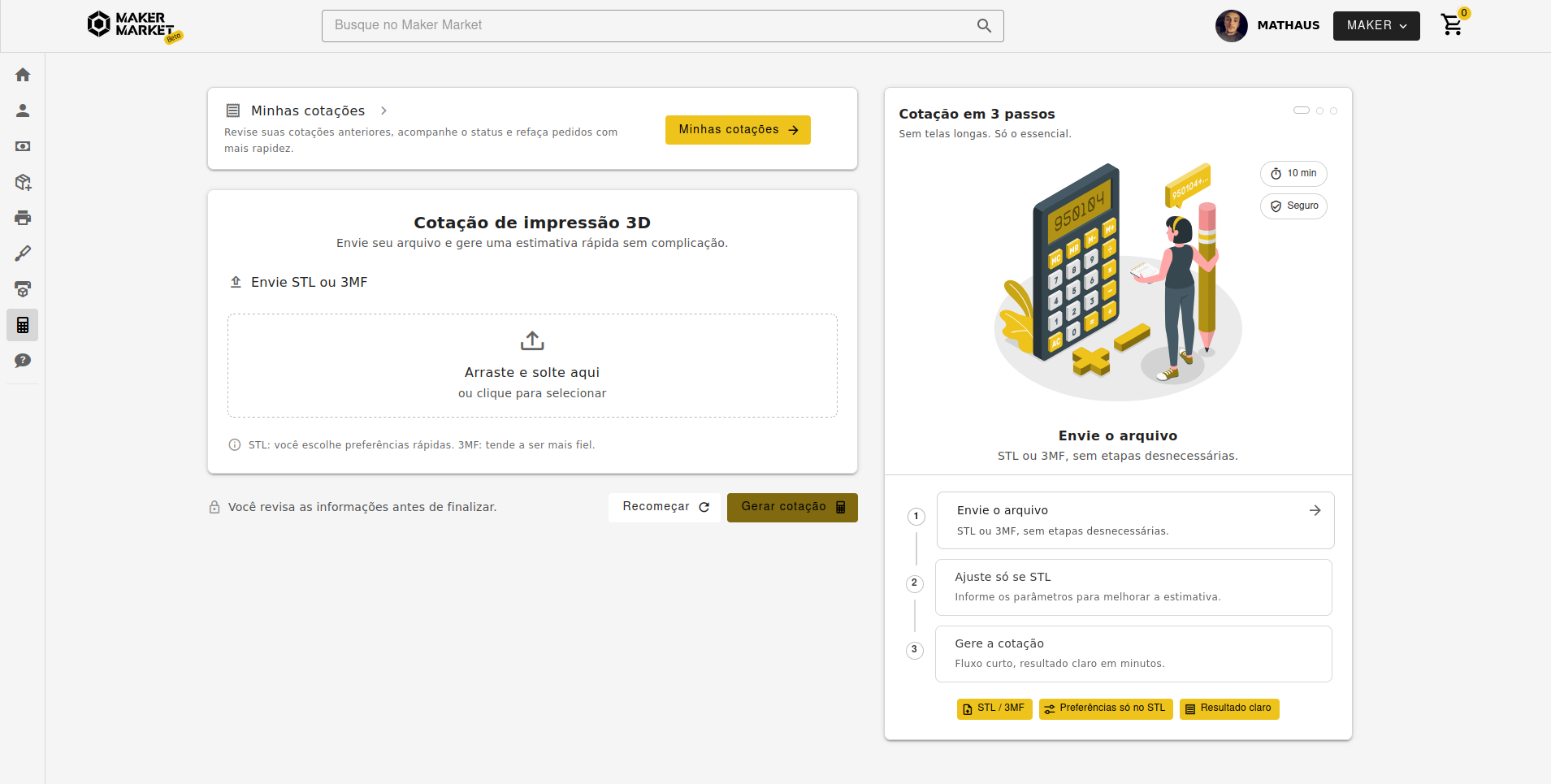This screenshot has height=784, width=1551.
Task: Expand the Minhas cotações chevron arrow
Action: click(383, 110)
